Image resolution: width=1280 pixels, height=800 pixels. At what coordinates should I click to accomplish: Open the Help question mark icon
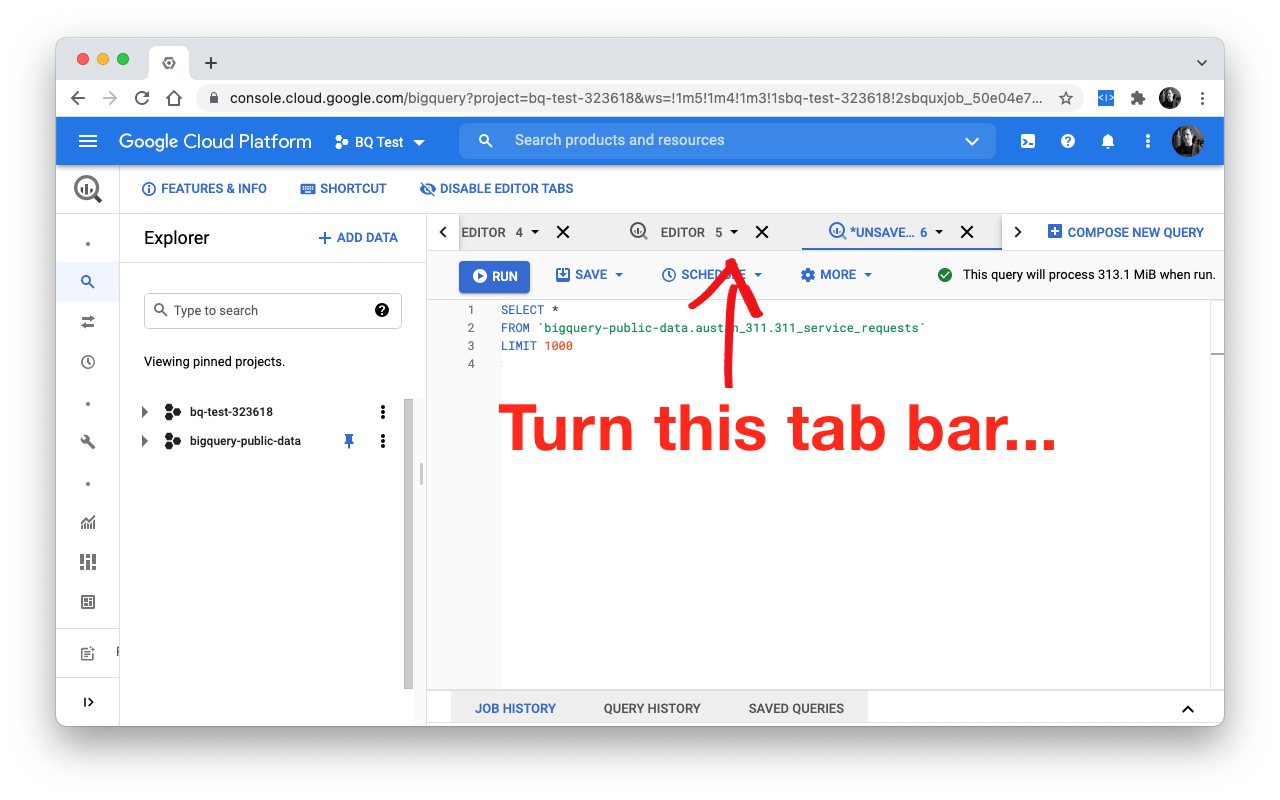pos(1068,141)
